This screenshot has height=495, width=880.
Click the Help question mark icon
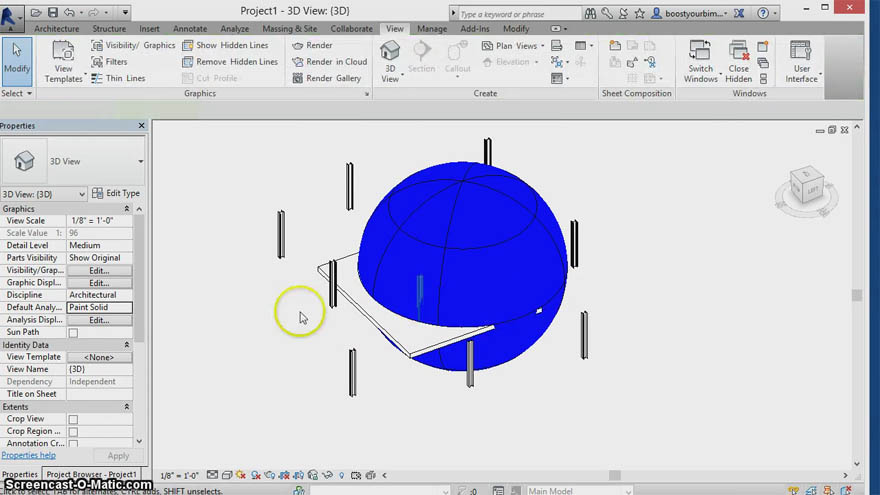[762, 13]
